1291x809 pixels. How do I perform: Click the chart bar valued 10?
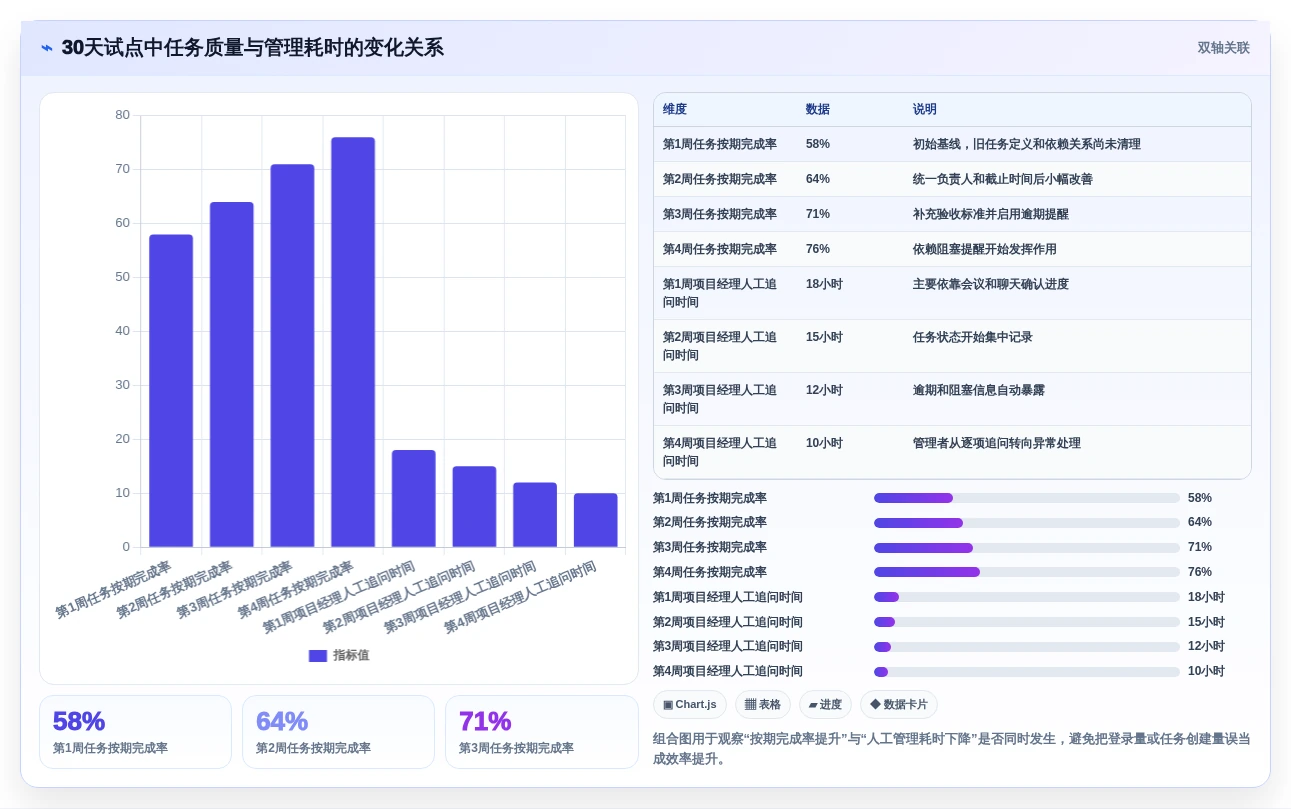click(x=596, y=520)
